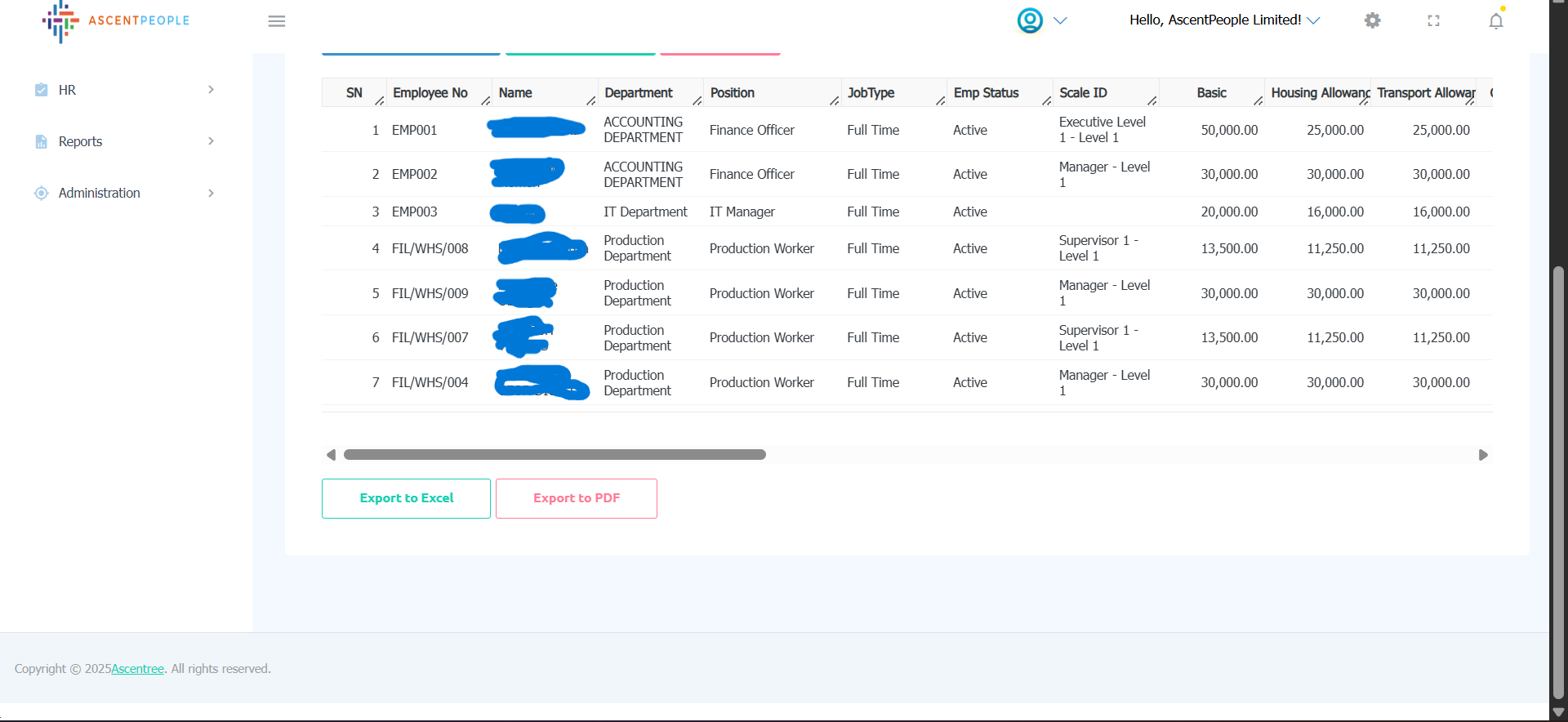Export the table to Excel
Image resolution: width=1568 pixels, height=722 pixels.
(x=406, y=498)
